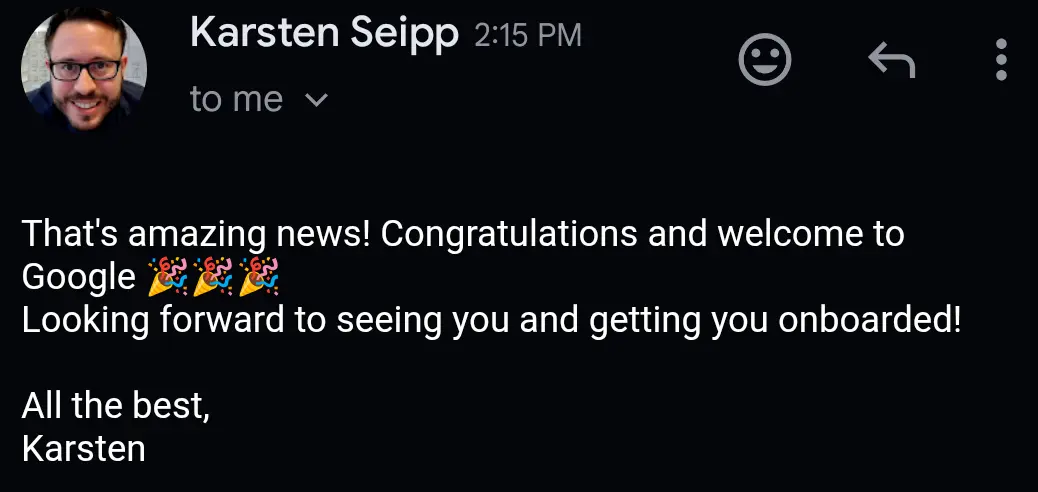Click the "All the best," closing line
The height and width of the screenshot is (492, 1038).
[x=115, y=406]
